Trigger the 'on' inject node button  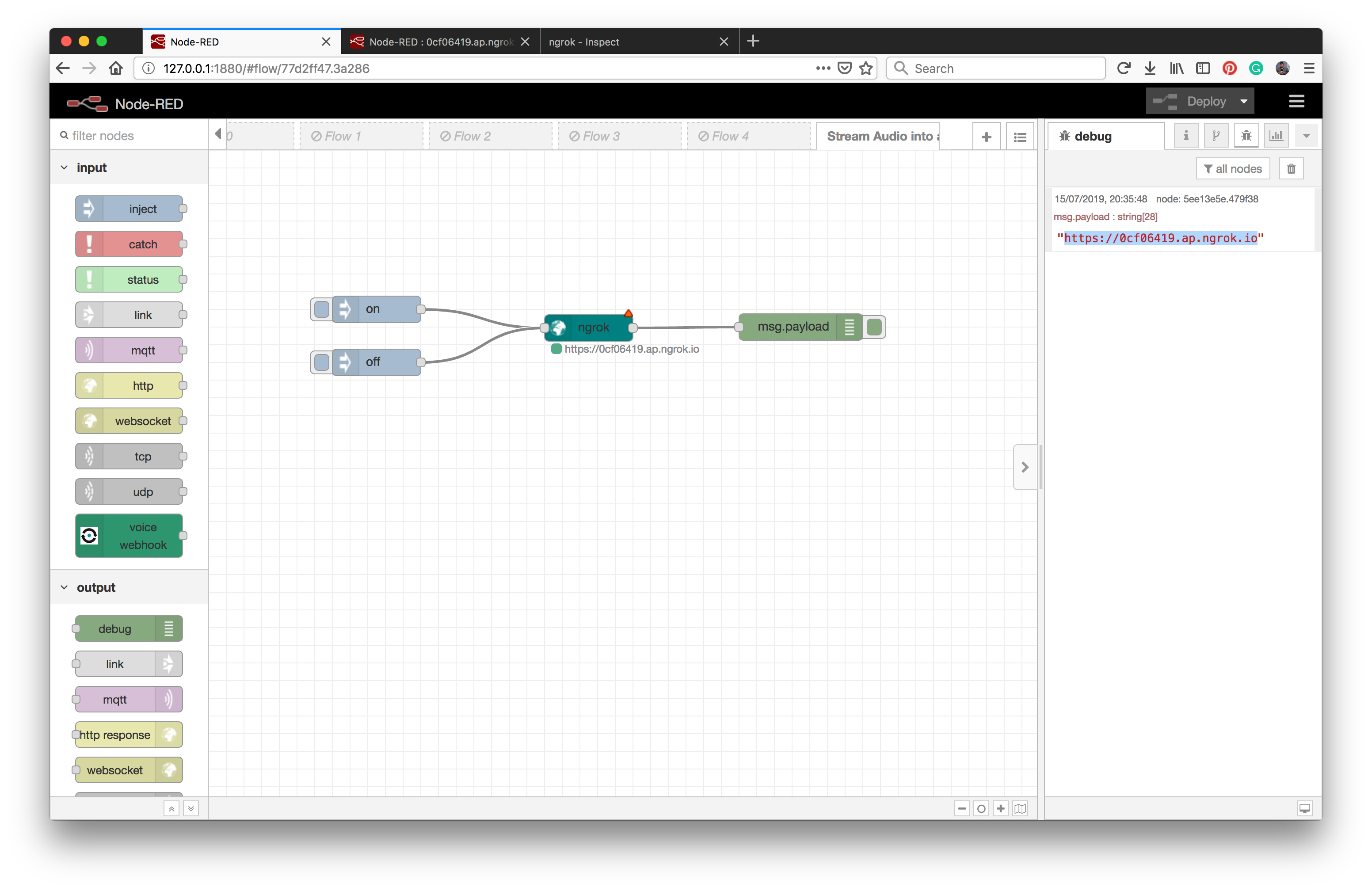[322, 309]
